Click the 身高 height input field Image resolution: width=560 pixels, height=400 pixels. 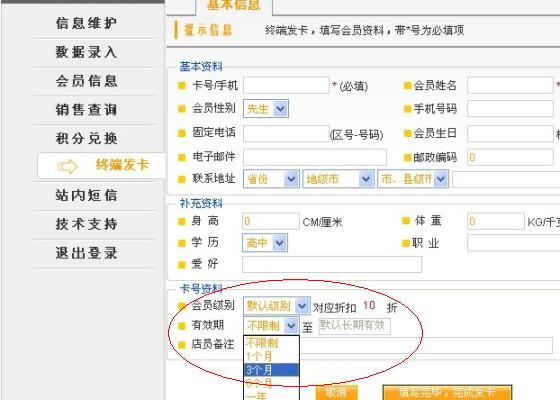click(271, 221)
